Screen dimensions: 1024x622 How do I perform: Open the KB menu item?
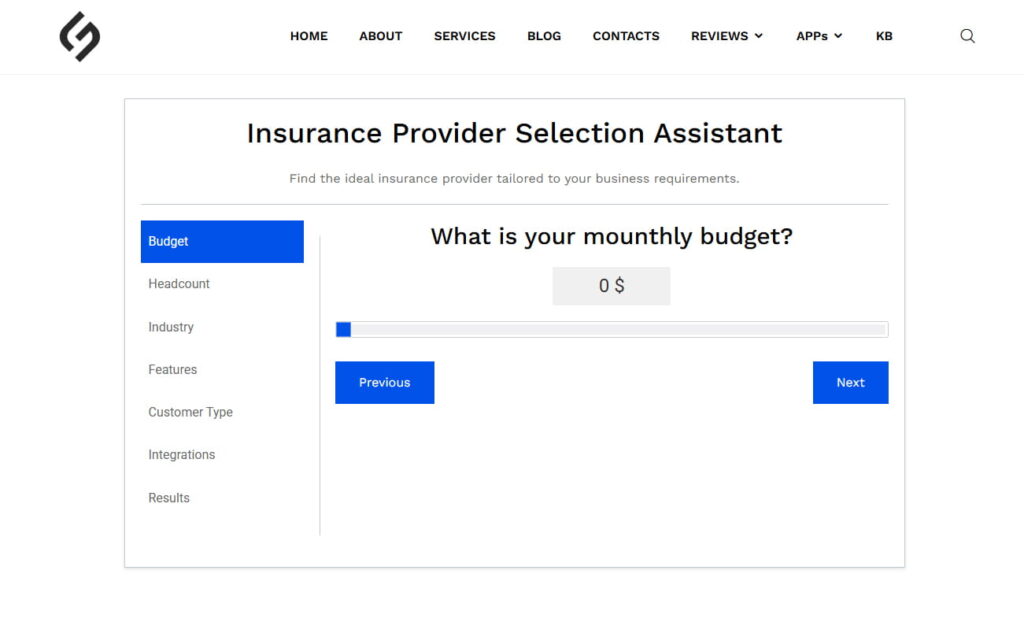884,36
